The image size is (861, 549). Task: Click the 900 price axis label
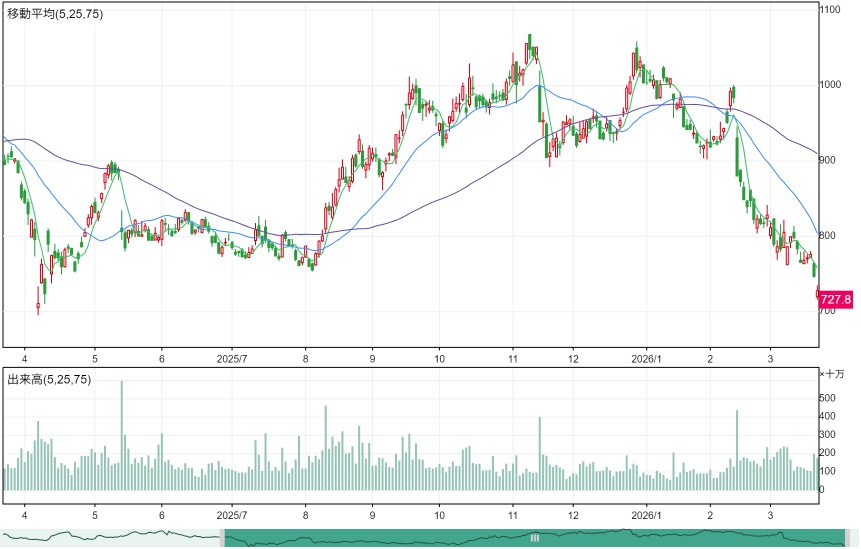[827, 160]
